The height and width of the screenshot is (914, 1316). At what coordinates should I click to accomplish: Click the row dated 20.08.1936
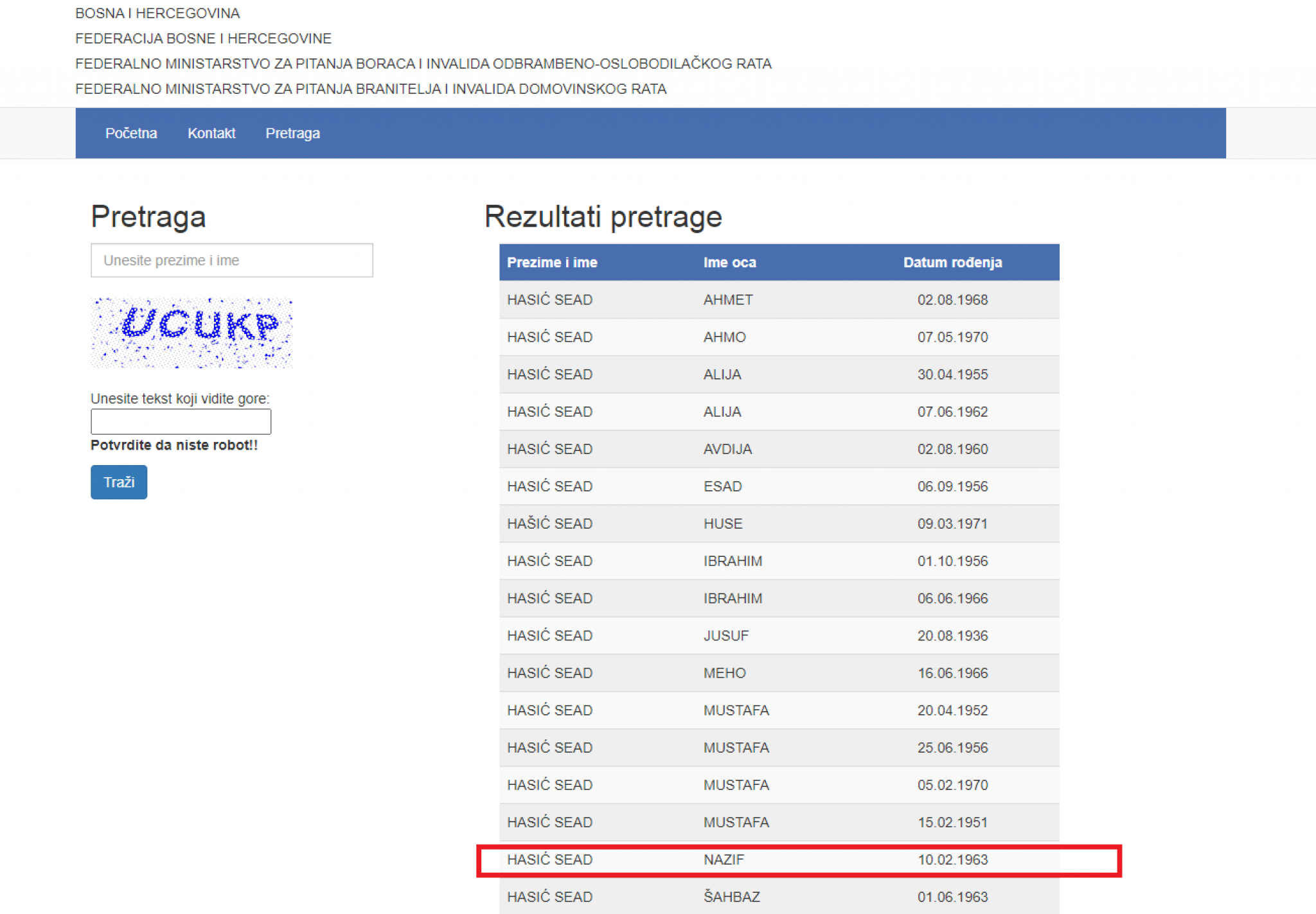coord(778,635)
